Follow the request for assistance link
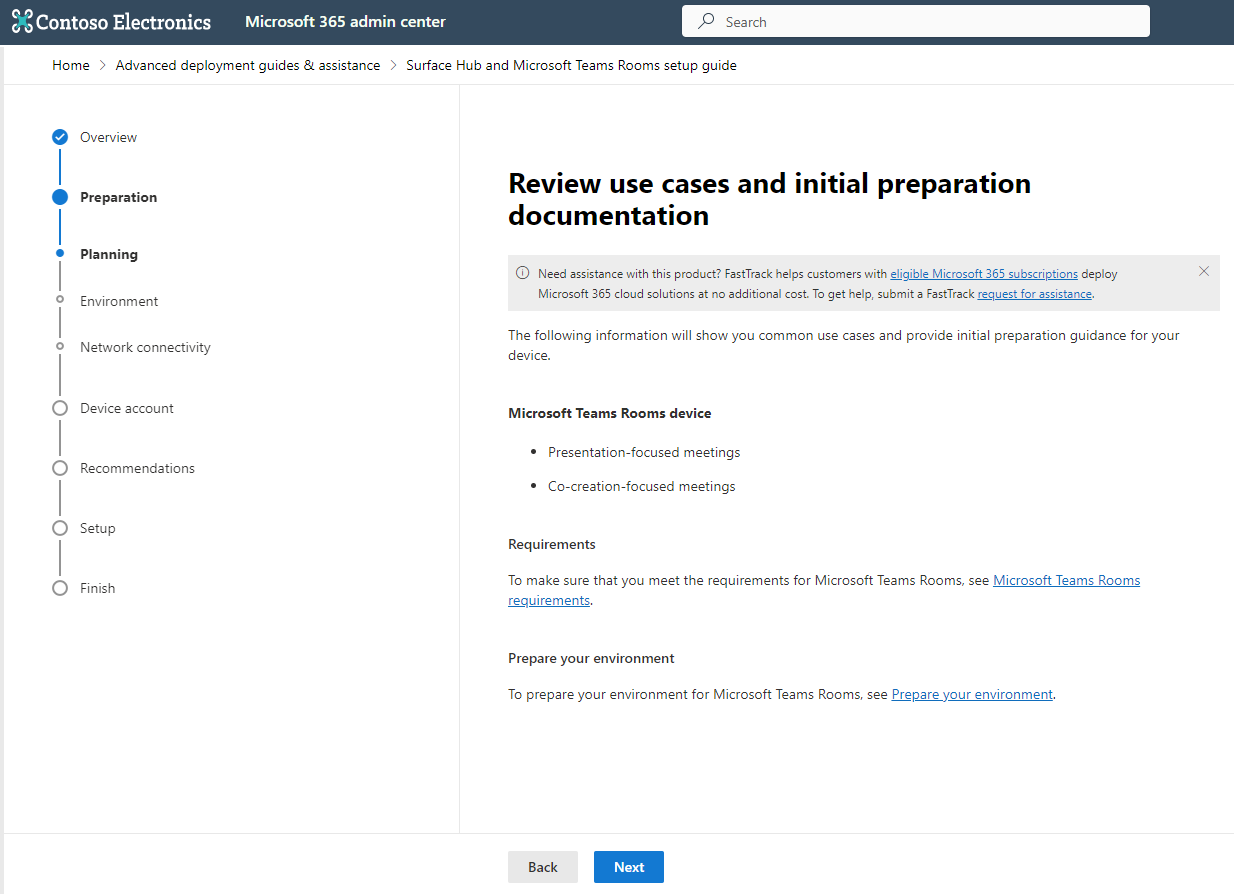The image size is (1234, 894). coord(1035,294)
